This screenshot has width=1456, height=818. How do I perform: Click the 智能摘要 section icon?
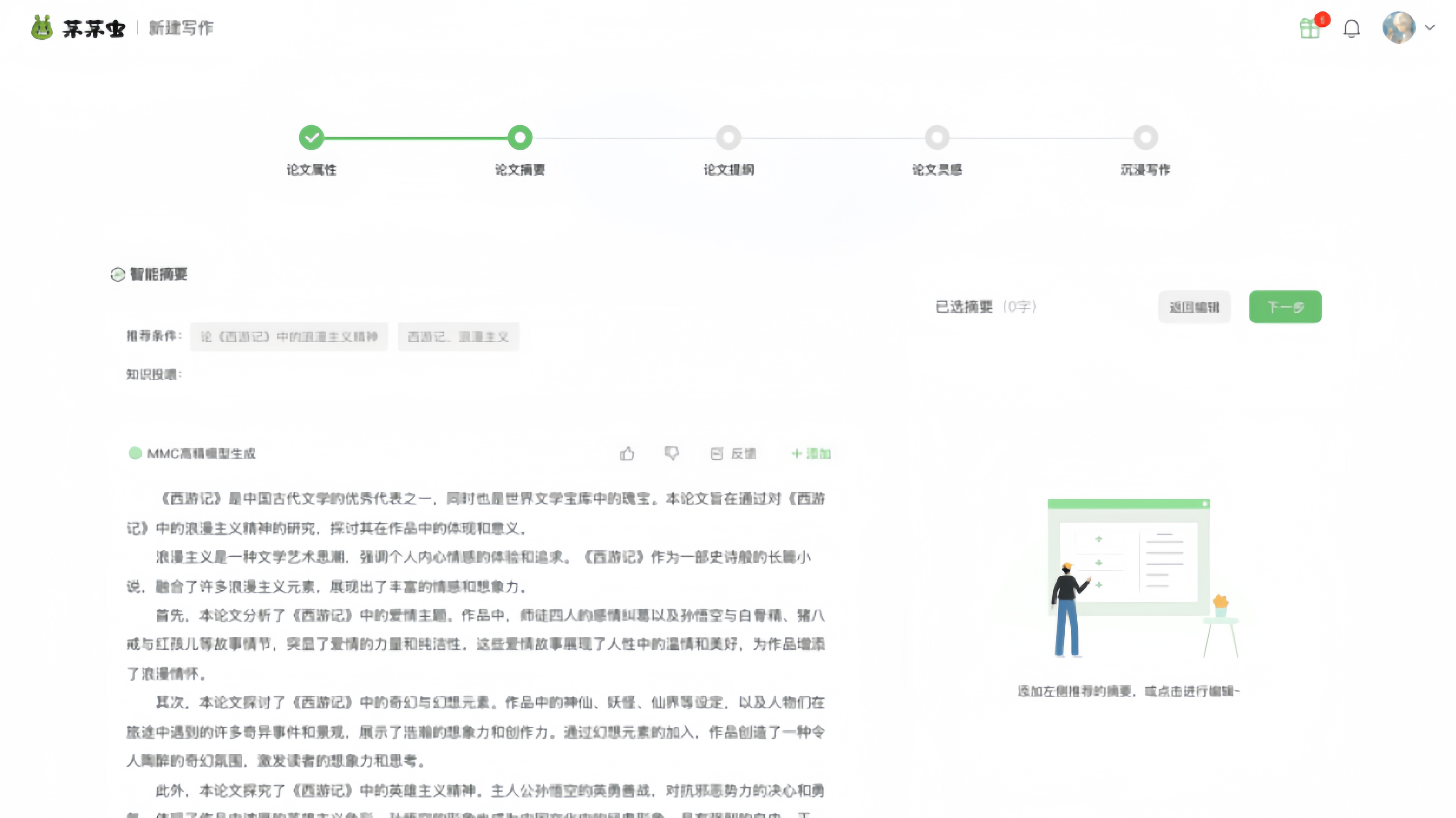[x=118, y=275]
